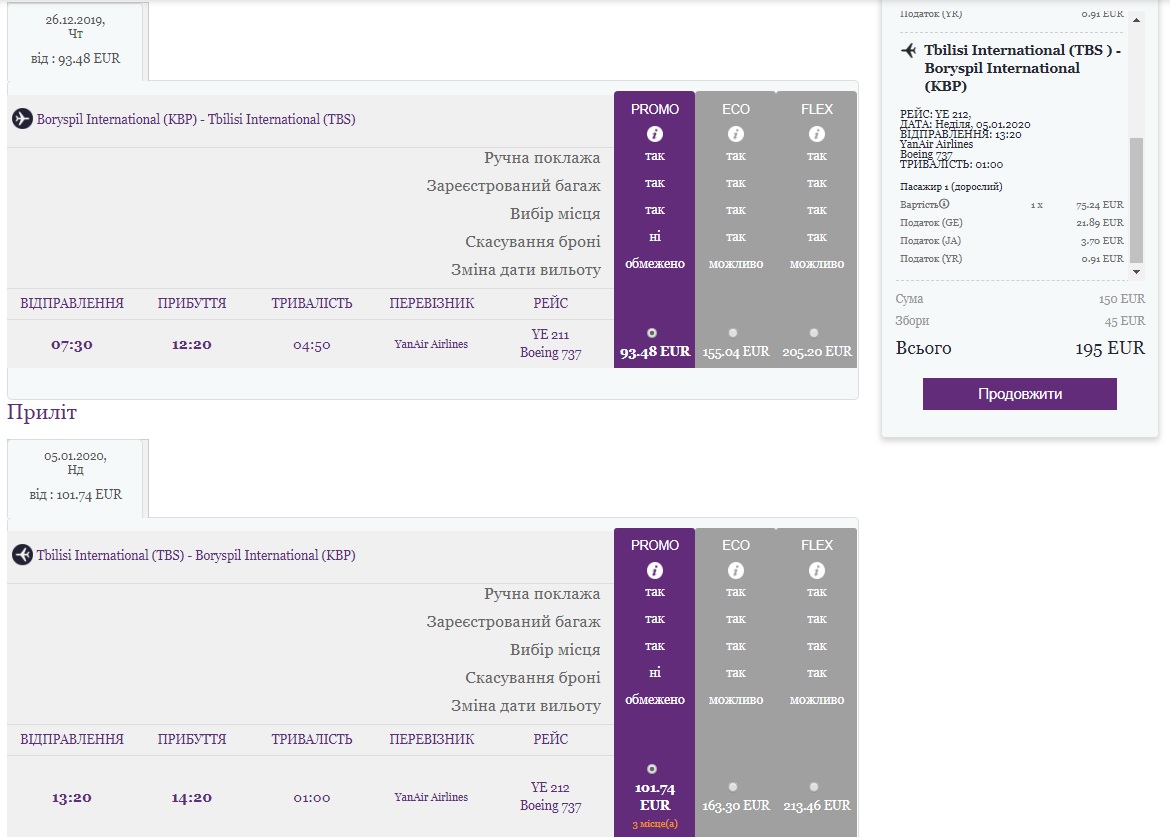This screenshot has width=1170, height=837.
Task: Open the 26.12.2019 departure date tab
Action: click(x=77, y=40)
